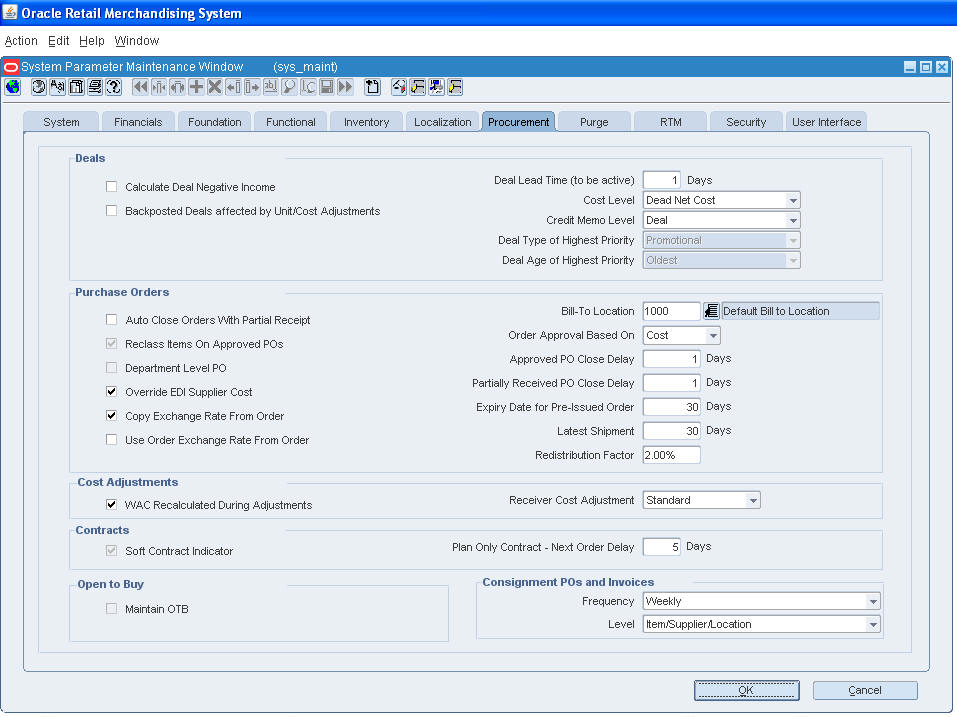The width and height of the screenshot is (957, 717).
Task: Switch to the Financials tab
Action: point(138,122)
